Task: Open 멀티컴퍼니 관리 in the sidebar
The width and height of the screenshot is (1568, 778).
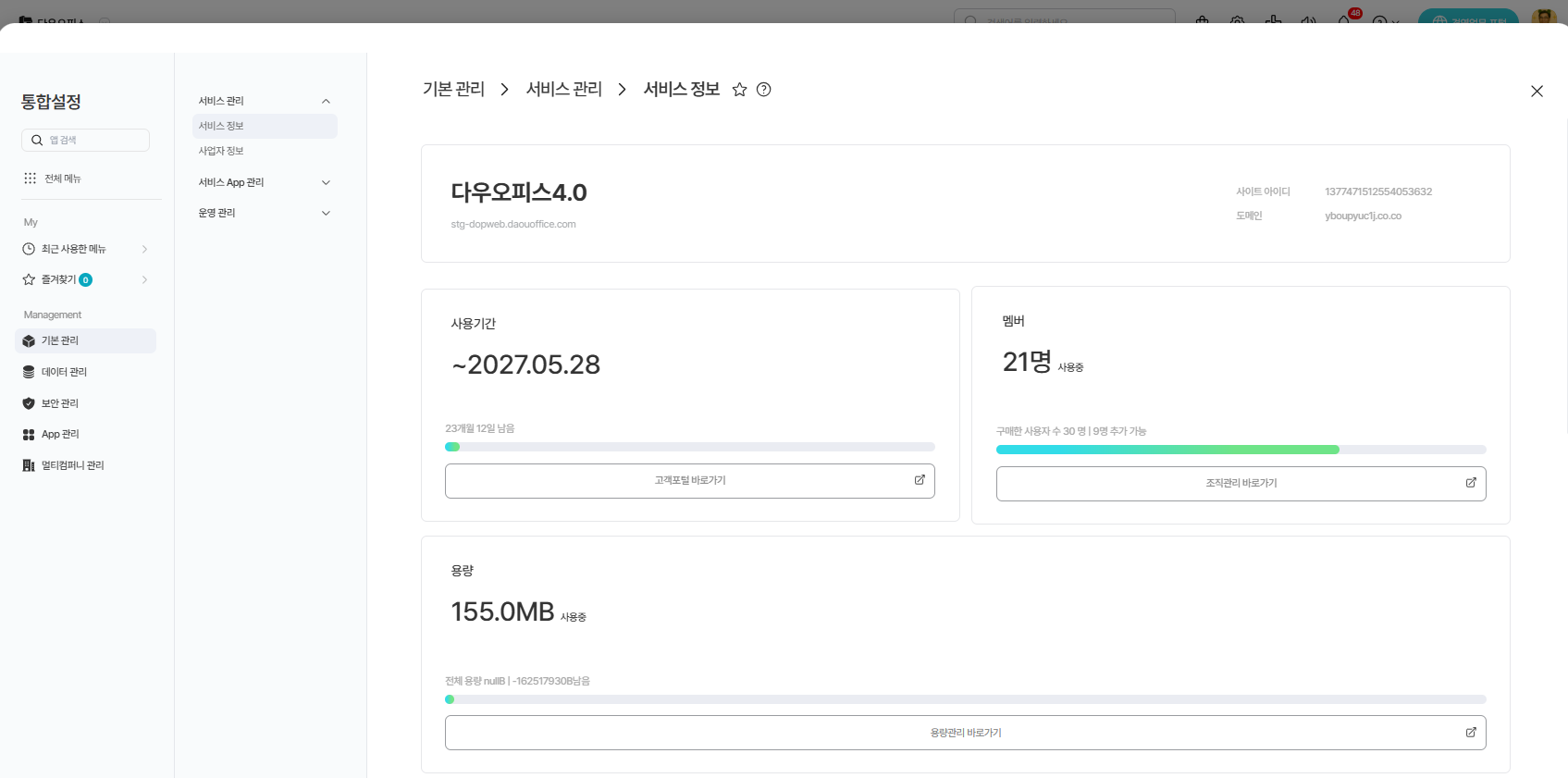Action: point(72,465)
